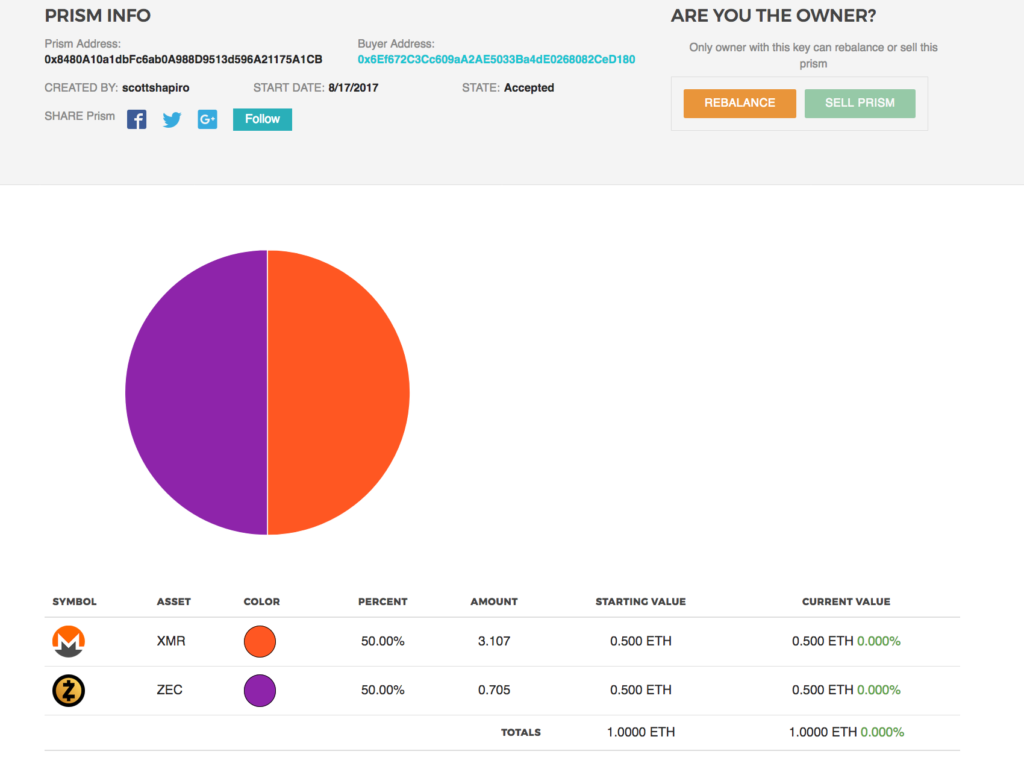The width and height of the screenshot is (1024, 763).
Task: Click the Prism Address hash text
Action: (x=183, y=59)
